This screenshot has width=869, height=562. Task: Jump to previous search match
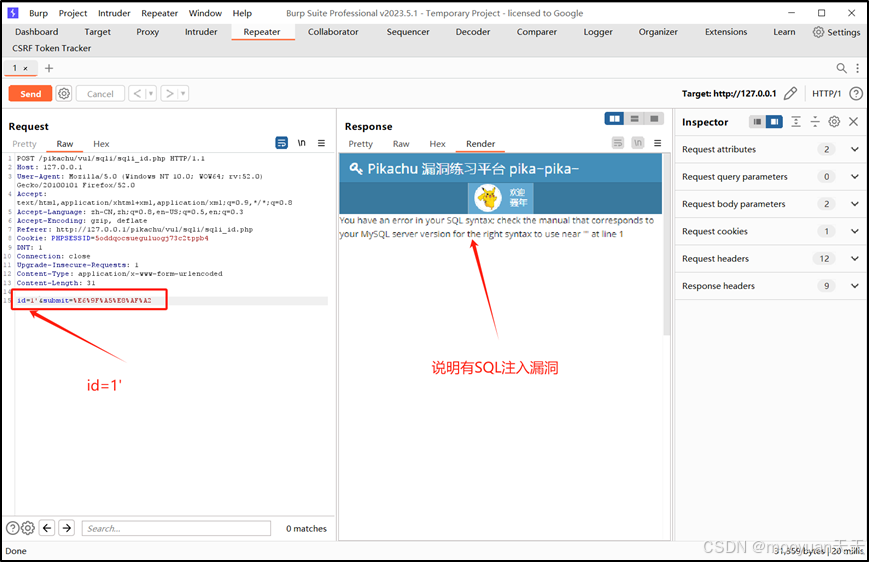pyautogui.click(x=47, y=528)
